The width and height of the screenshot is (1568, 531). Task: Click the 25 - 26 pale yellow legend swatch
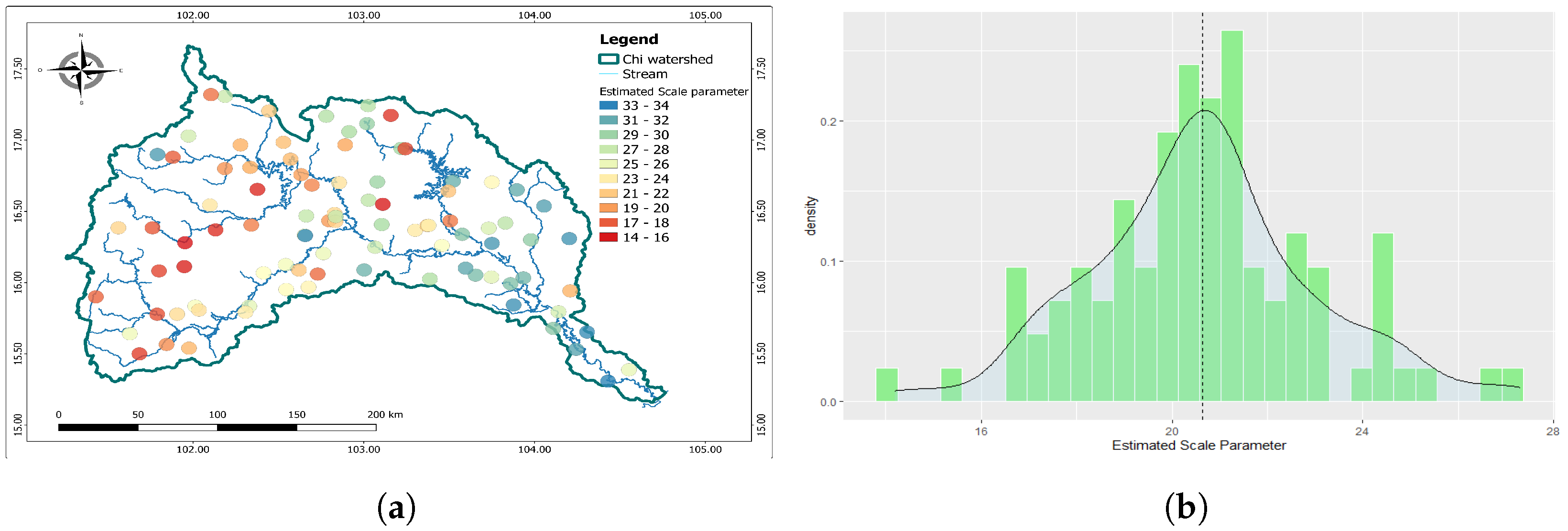point(608,164)
